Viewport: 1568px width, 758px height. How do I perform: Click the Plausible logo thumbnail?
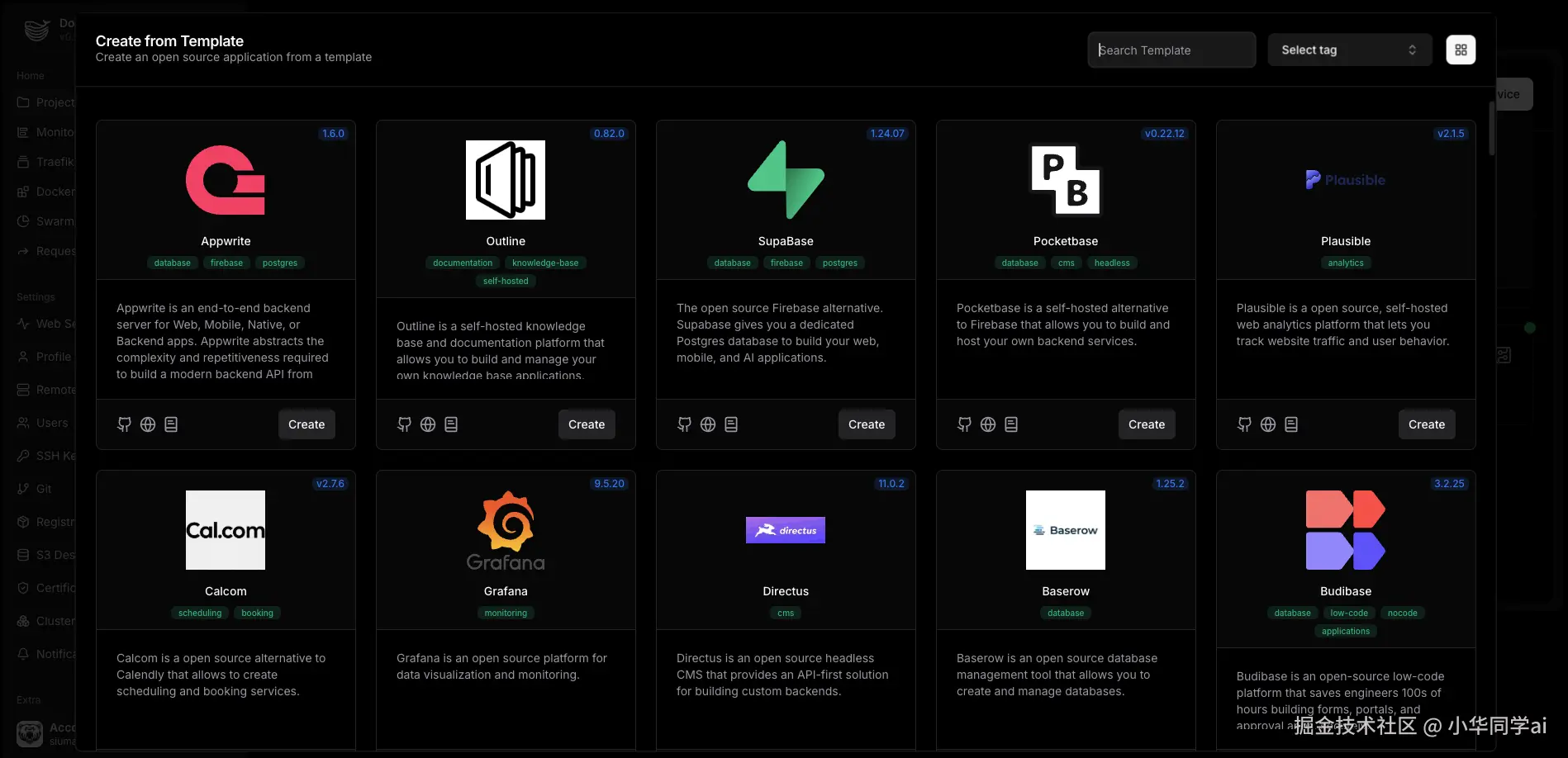click(1346, 180)
